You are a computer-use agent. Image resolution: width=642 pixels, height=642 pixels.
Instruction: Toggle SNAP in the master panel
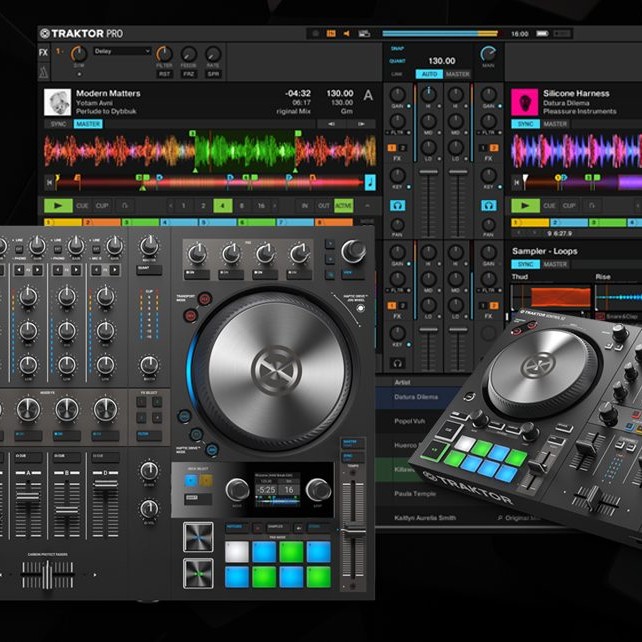(x=398, y=48)
